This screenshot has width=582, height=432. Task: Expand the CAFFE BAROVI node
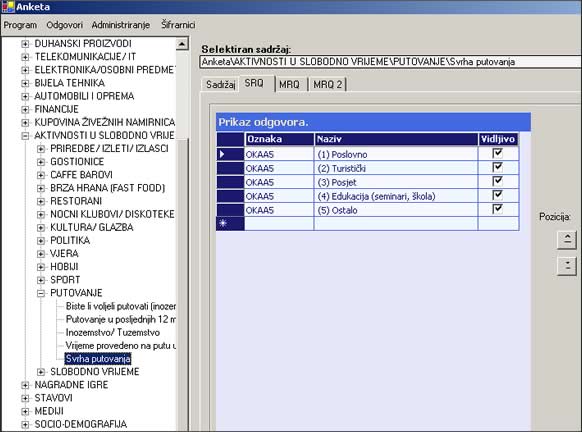tap(41, 175)
